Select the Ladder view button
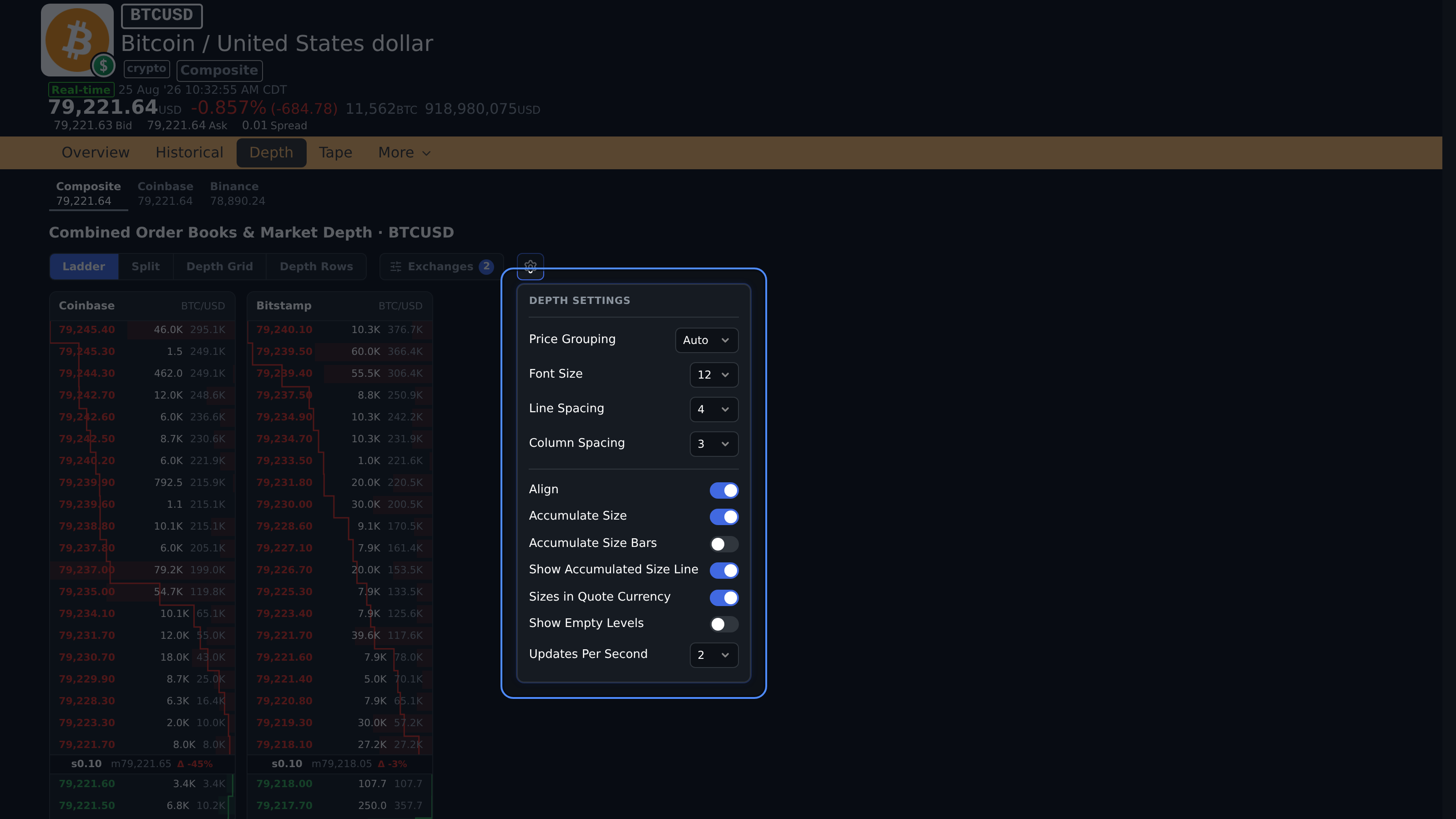The image size is (1456, 819). point(84,266)
